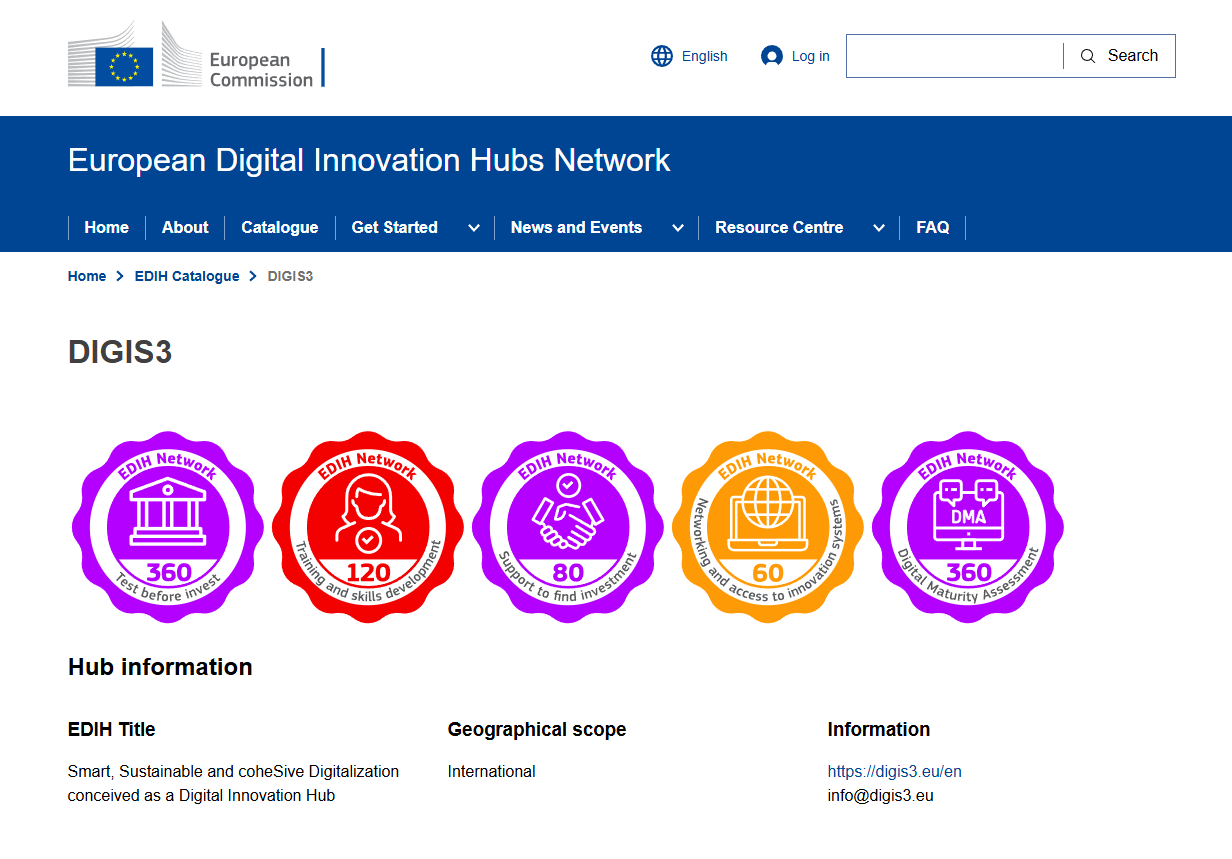The width and height of the screenshot is (1232, 859).
Task: Click the Digital Maturity Assessment badge
Action: click(x=968, y=526)
